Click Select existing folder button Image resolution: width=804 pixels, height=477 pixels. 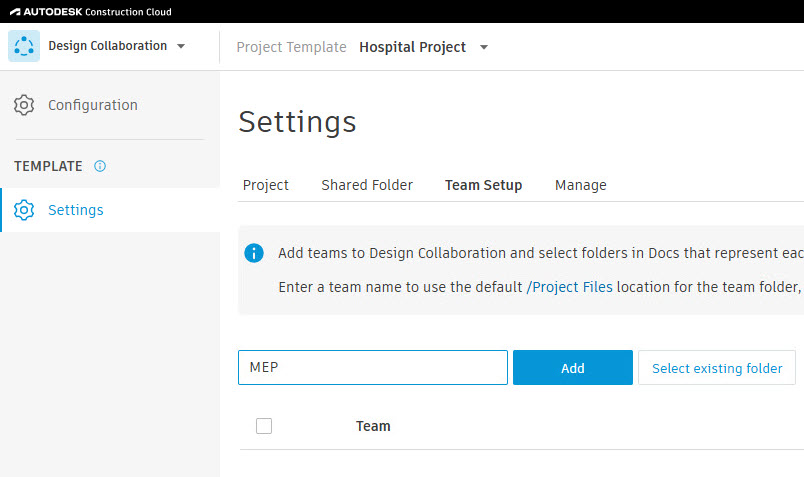pos(717,368)
